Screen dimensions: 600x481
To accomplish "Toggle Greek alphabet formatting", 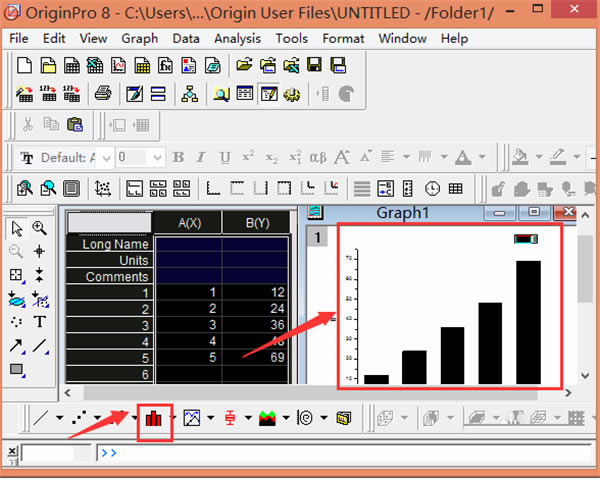I will point(318,158).
